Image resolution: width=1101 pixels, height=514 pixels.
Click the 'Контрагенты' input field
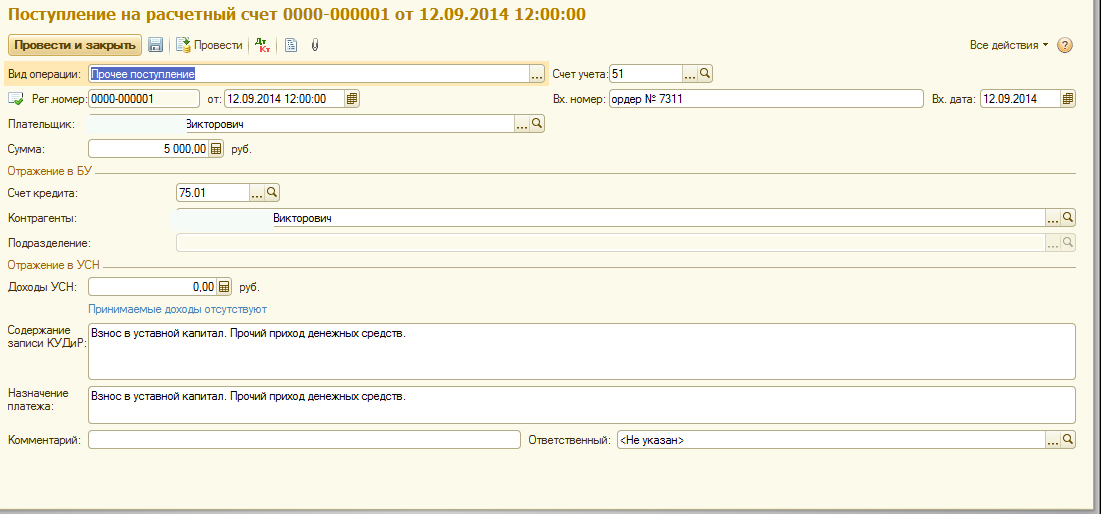click(x=610, y=218)
